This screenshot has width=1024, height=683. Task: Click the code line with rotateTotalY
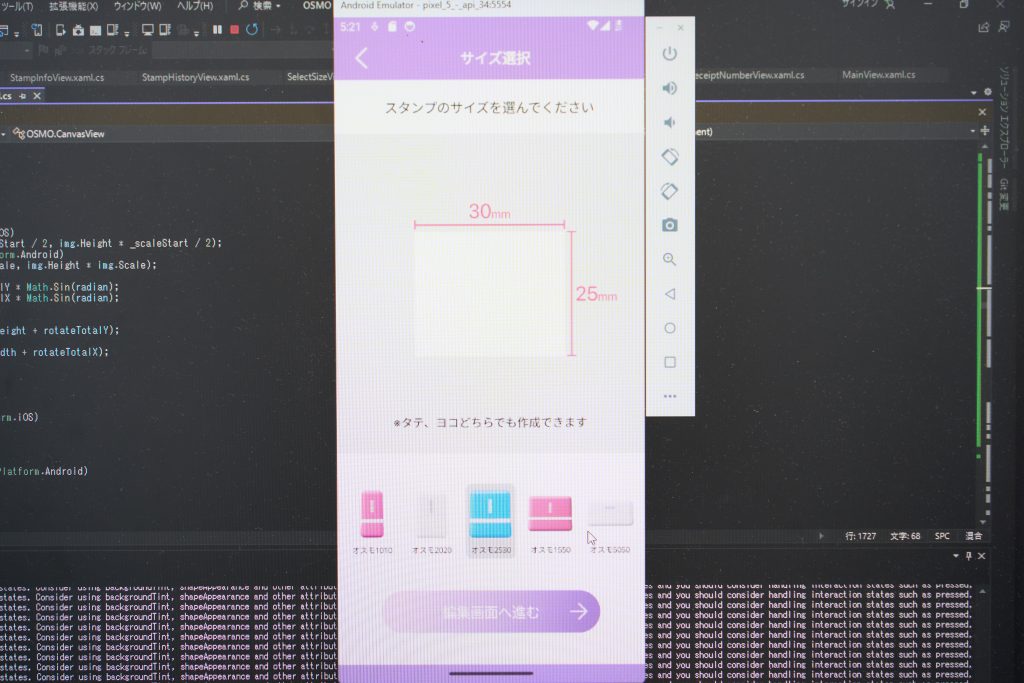60,330
